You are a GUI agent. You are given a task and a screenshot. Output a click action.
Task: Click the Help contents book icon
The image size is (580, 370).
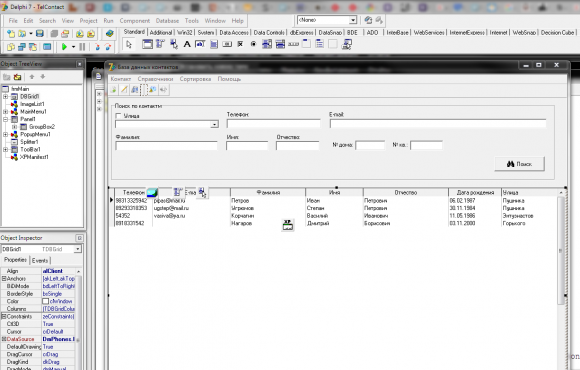[x=109, y=34]
